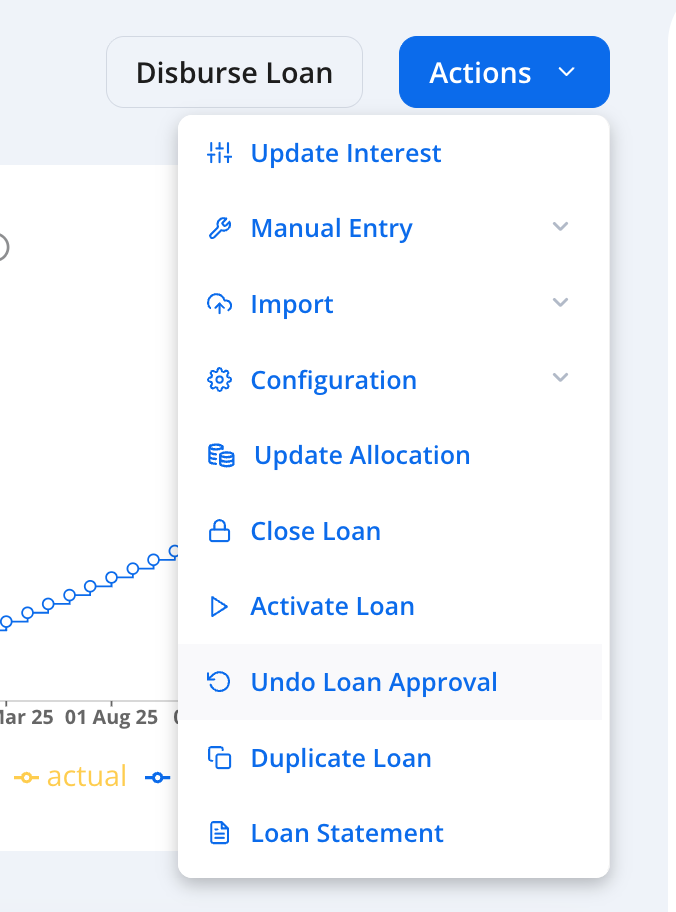Select Undo Loan Approval menu entry

point(374,682)
